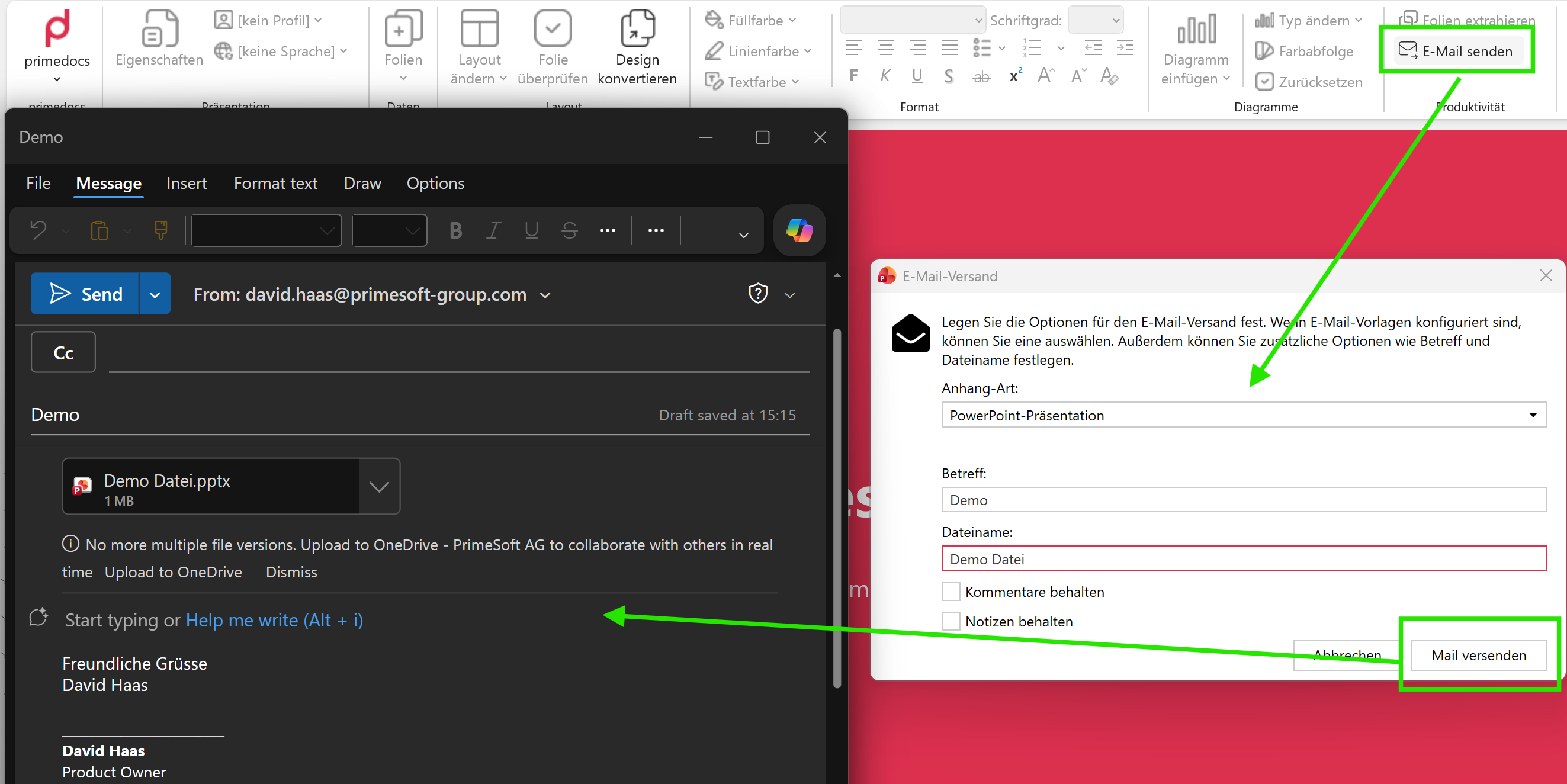Click the Folie überprüfen icon
Viewport: 1567px width, 784px height.
(553, 28)
